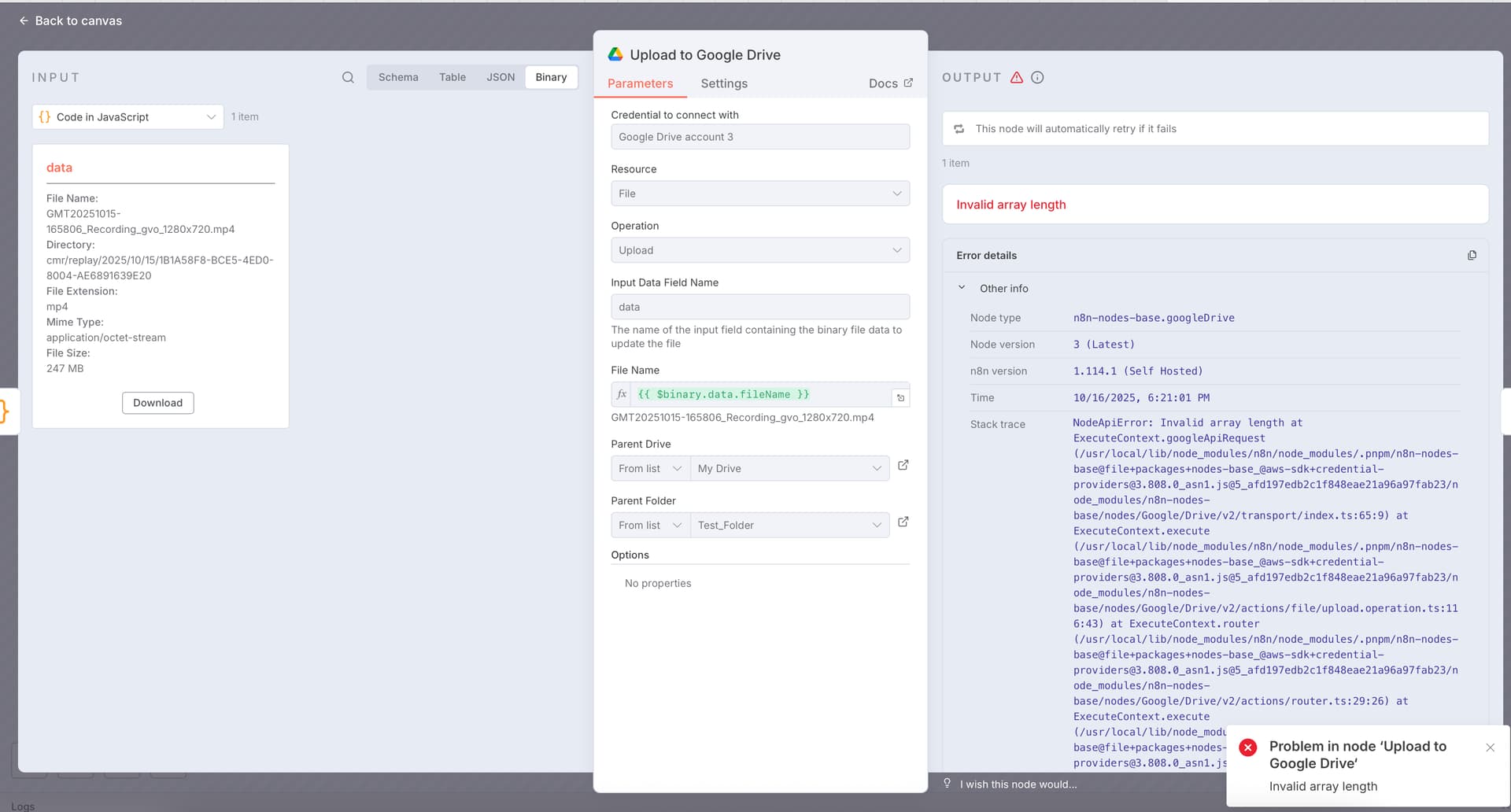
Task: Open Parent Folder external link icon
Action: (x=903, y=522)
